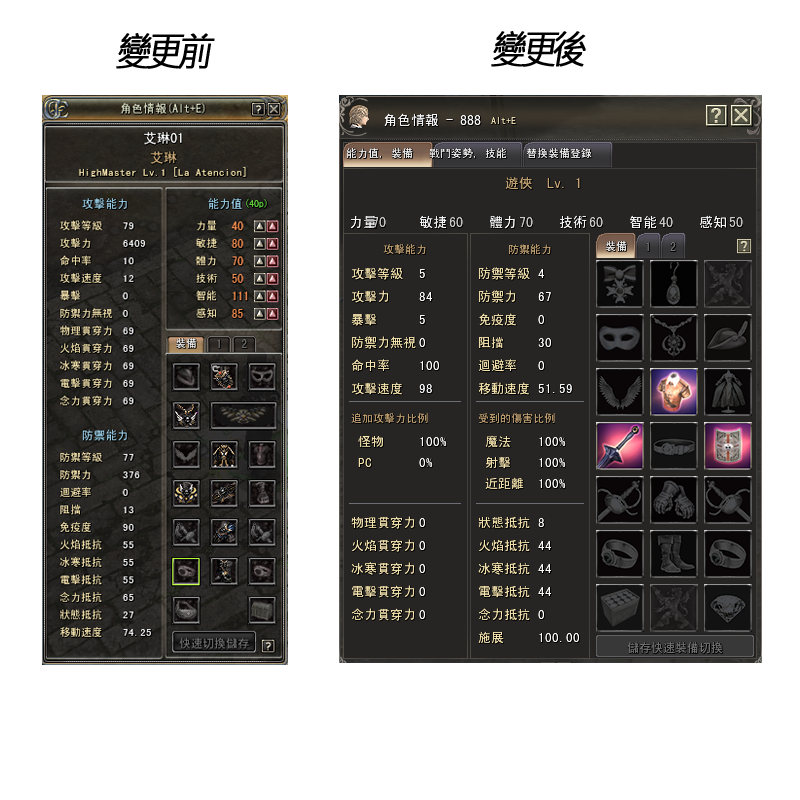Click the 快速切換儲存 button in old panel
Viewport: 800px width, 800px height.
(214, 643)
